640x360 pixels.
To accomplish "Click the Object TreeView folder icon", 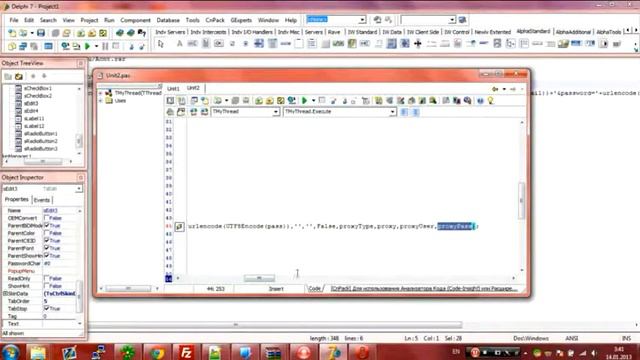I will [x=18, y=76].
